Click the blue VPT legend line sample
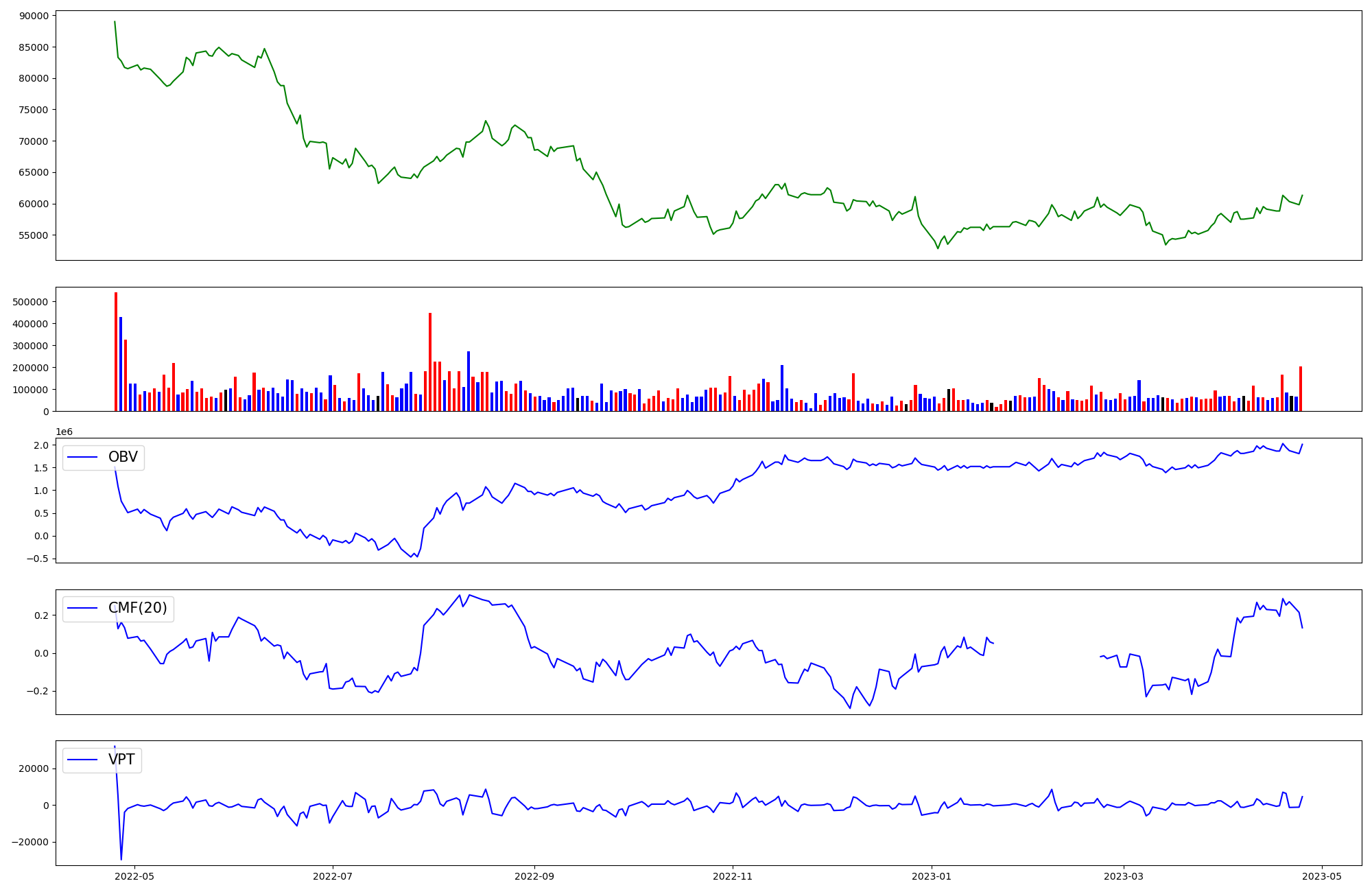This screenshot has width=1372, height=892. tap(83, 760)
